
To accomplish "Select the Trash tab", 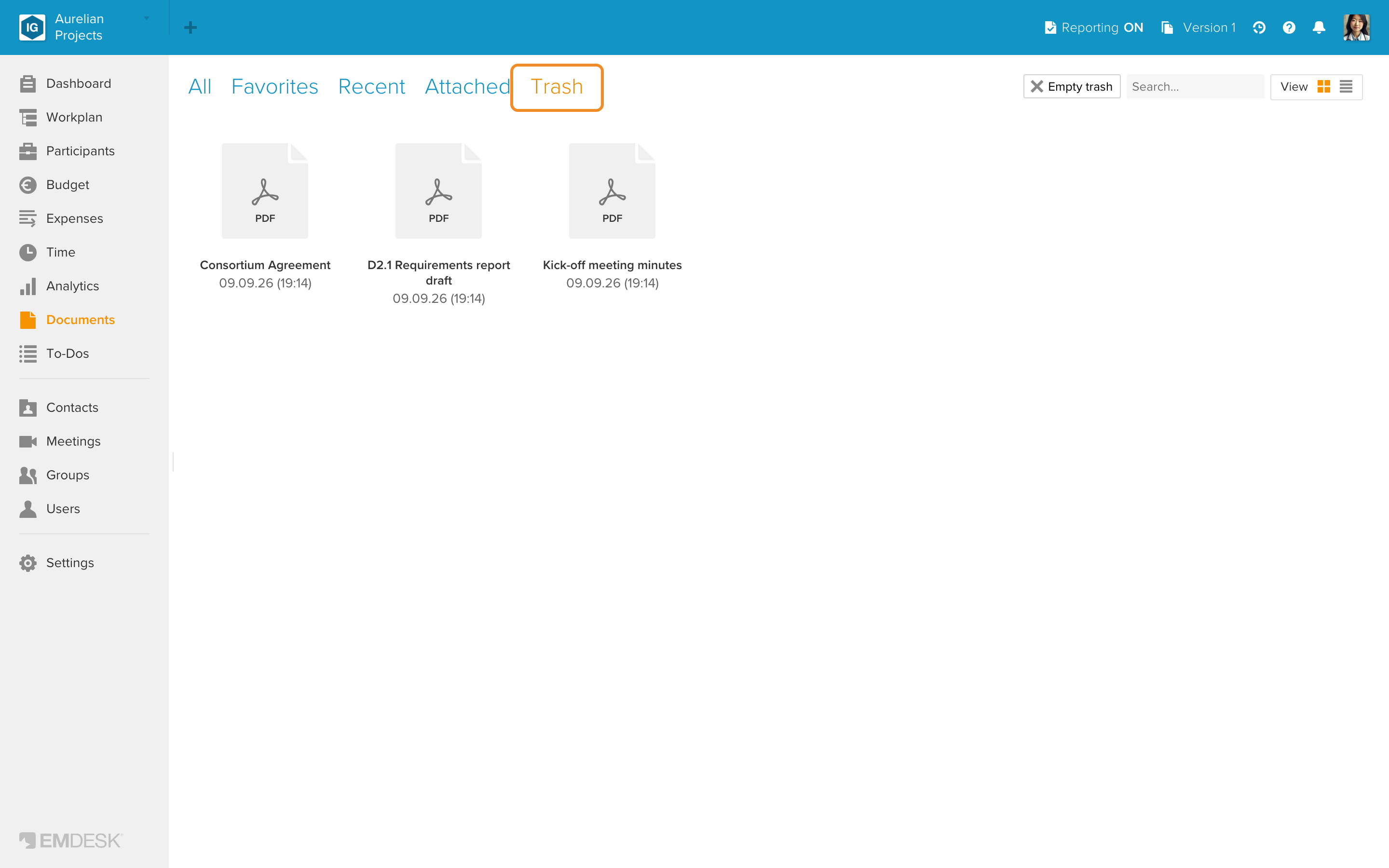I will pos(557,87).
